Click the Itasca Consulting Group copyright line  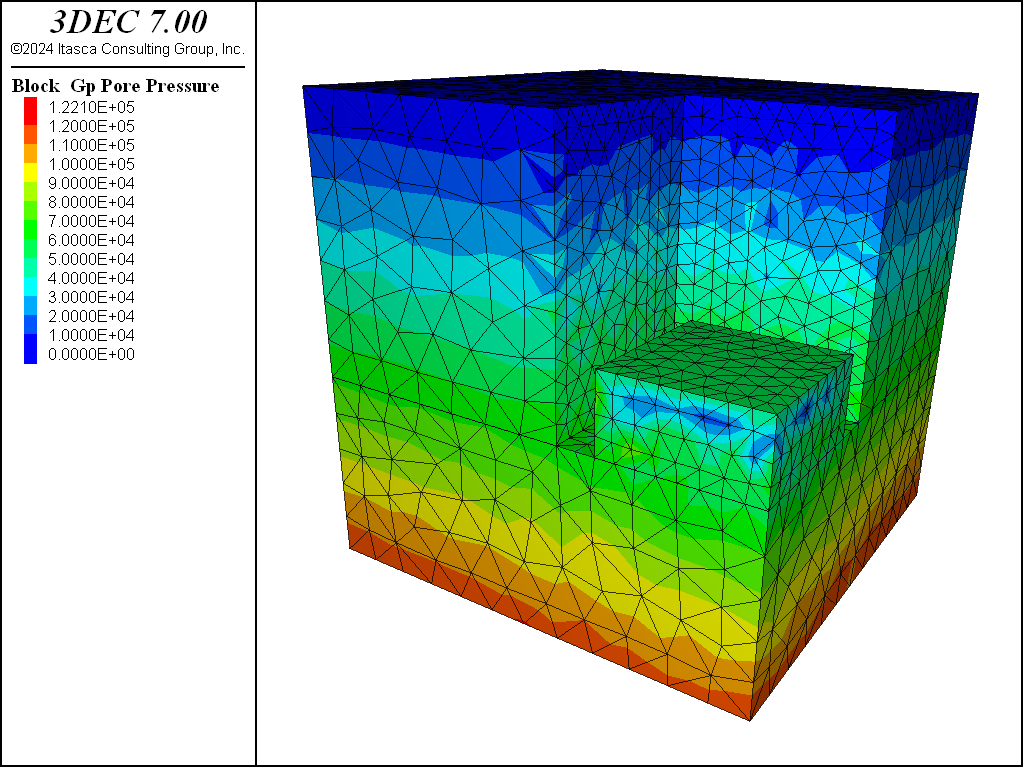pos(128,49)
